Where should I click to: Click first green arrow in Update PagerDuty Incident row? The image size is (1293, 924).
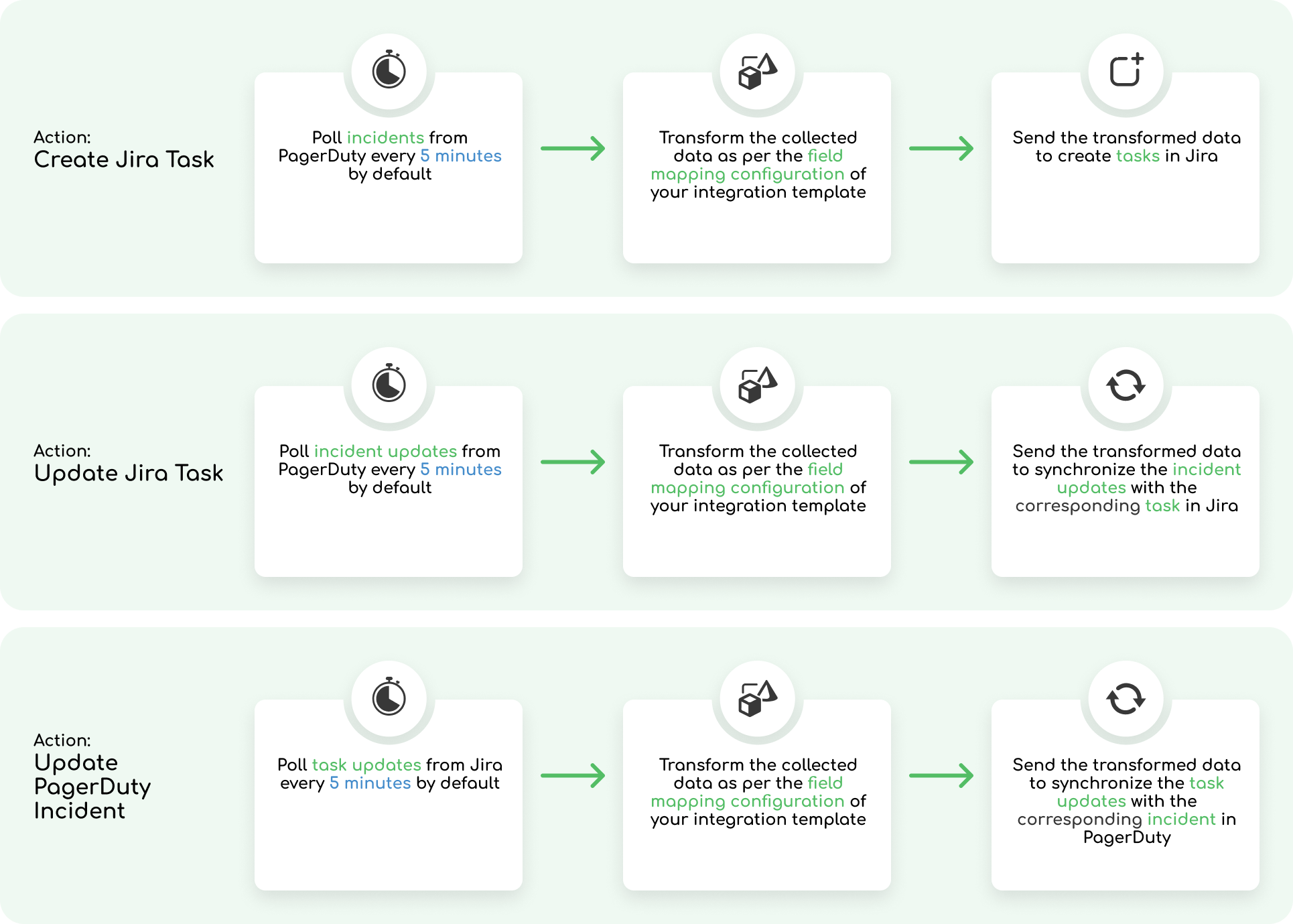coord(573,775)
